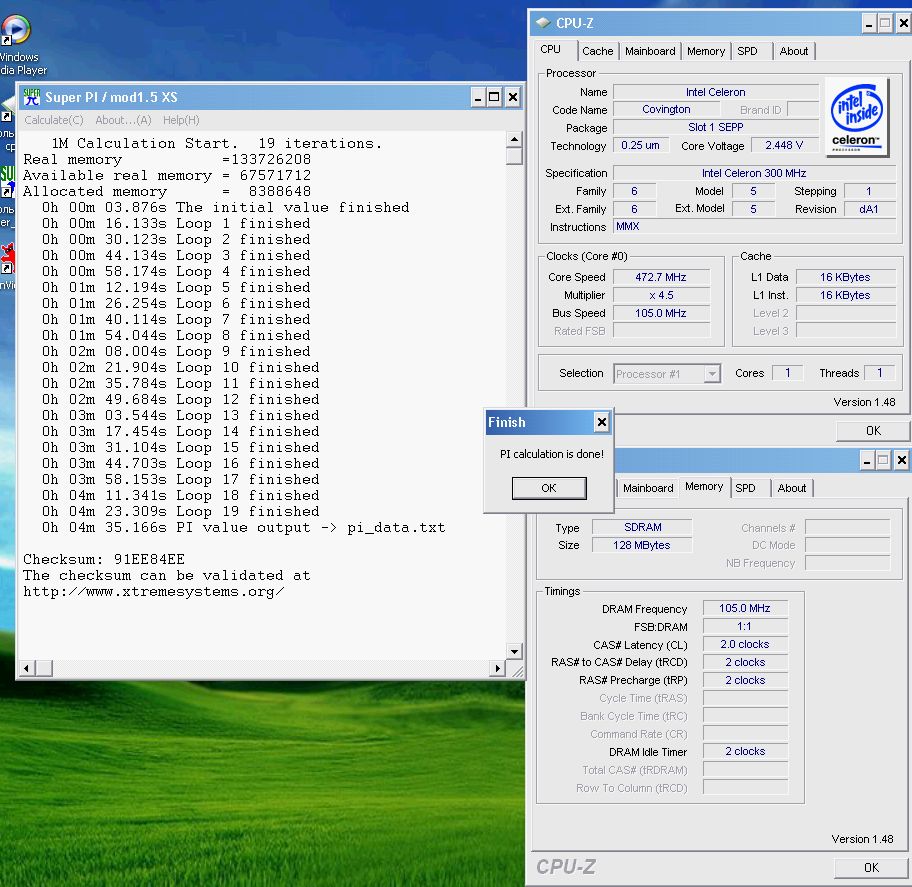This screenshot has width=912, height=887.
Task: Click OK button in top CPU-Z window
Action: [x=873, y=430]
